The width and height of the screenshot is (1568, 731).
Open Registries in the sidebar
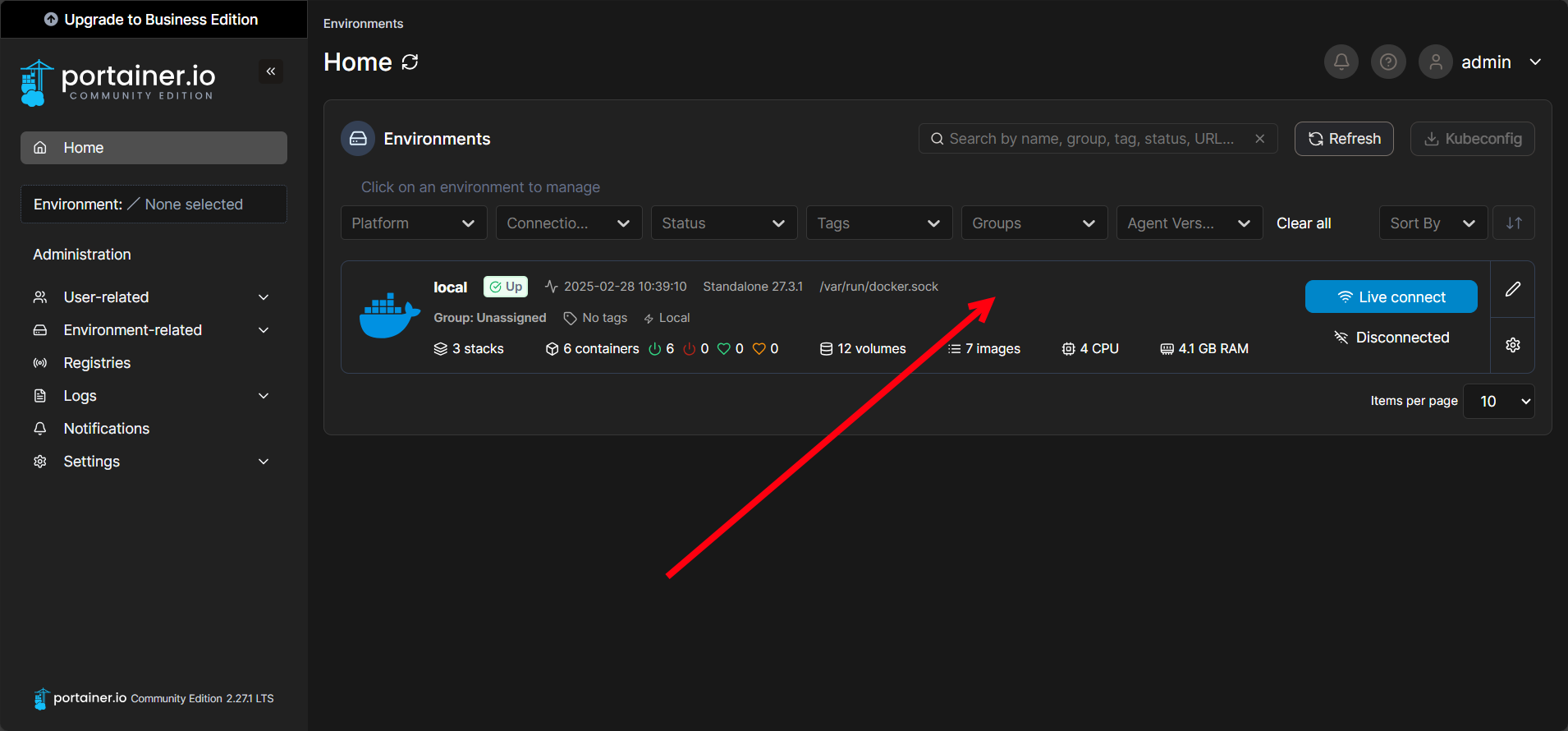97,363
